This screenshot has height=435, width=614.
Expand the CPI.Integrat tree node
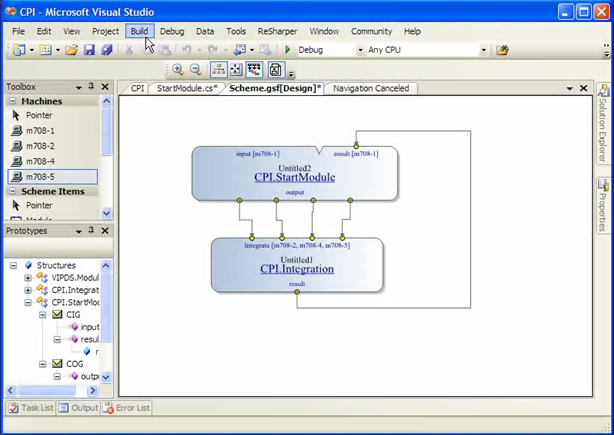[x=28, y=290]
